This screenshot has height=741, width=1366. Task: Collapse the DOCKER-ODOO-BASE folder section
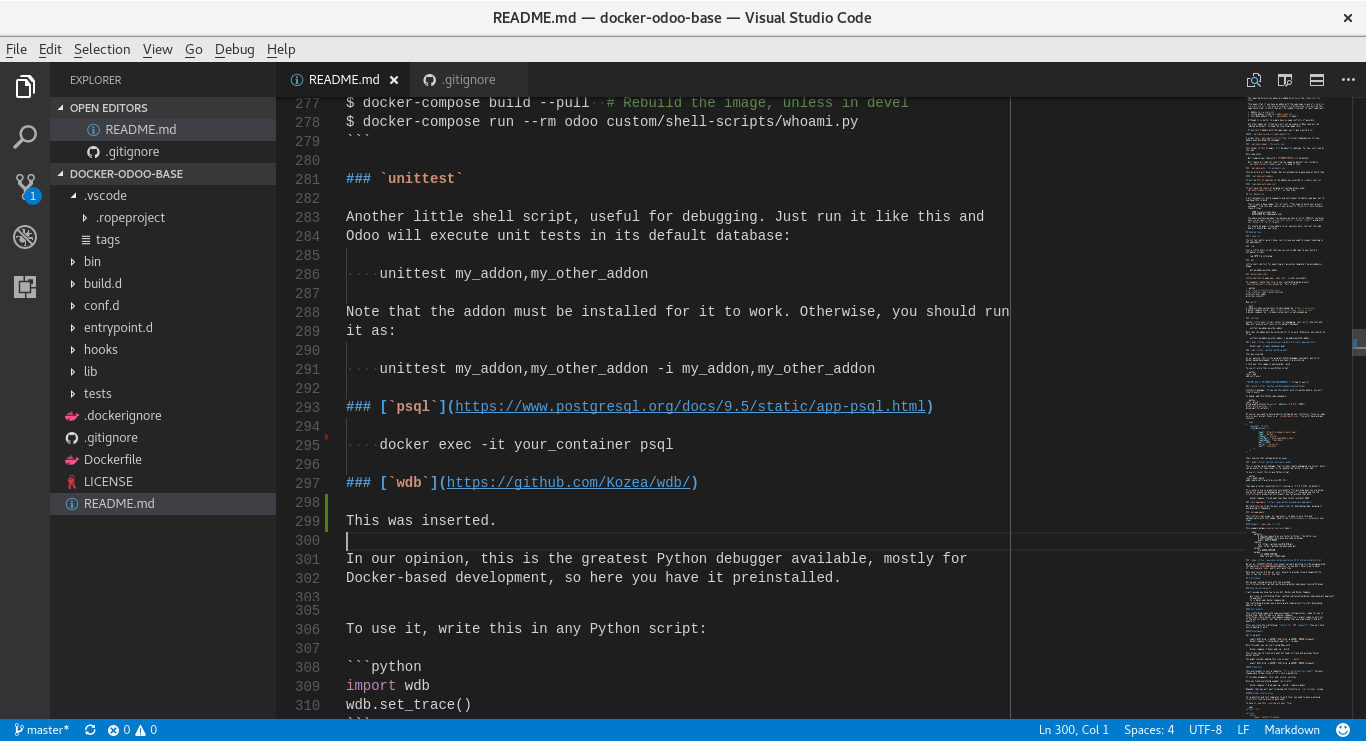click(x=163, y=174)
